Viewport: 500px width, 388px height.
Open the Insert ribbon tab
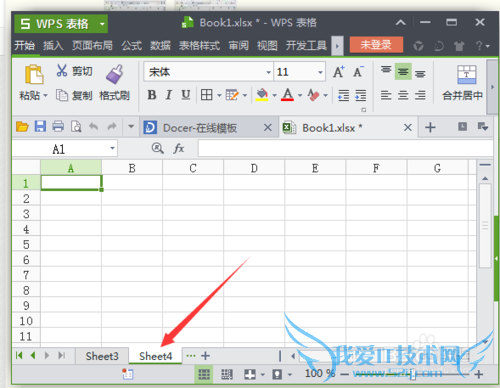point(53,45)
